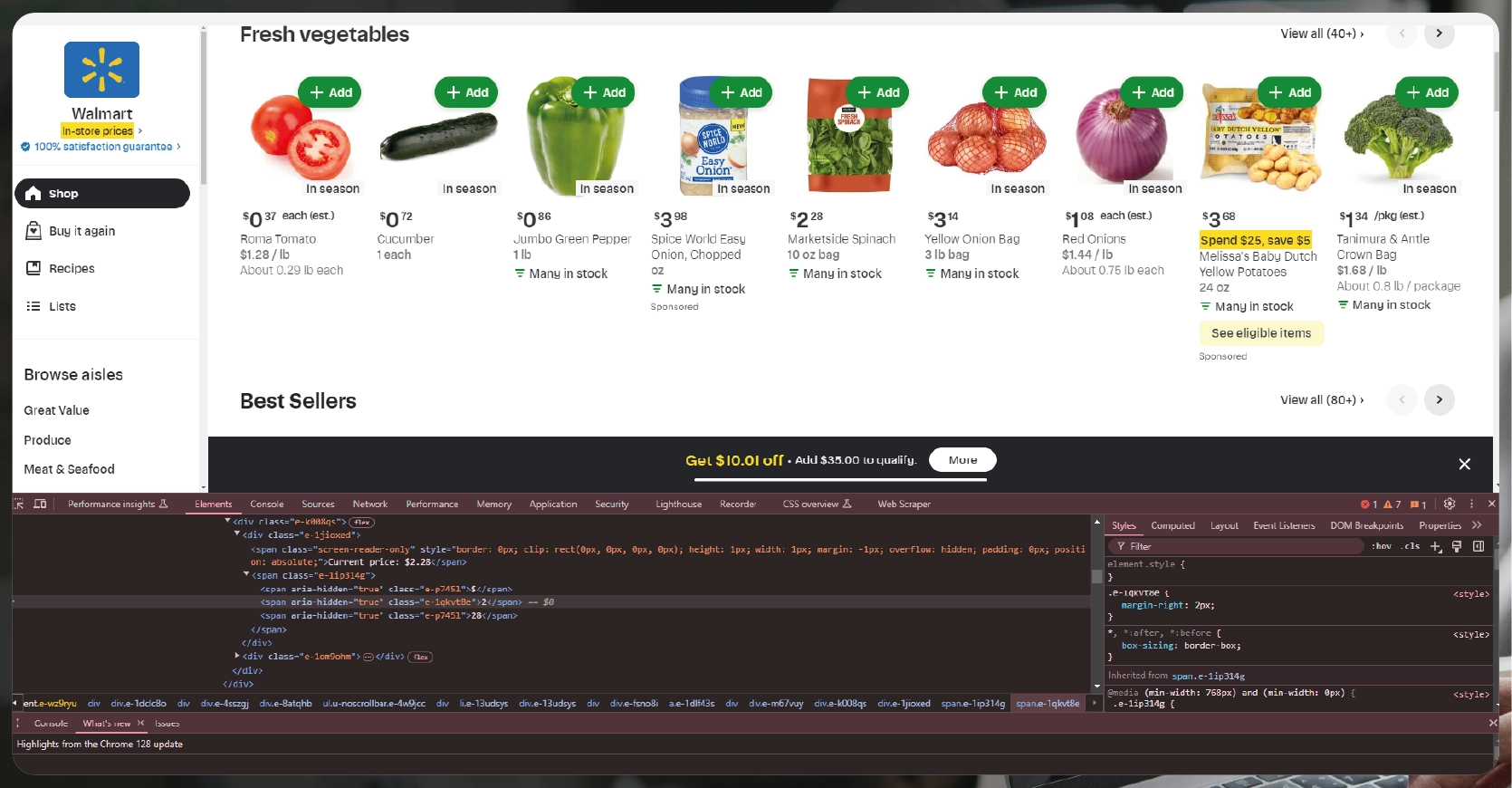
Task: Go to next Fresh vegetables carousel page
Action: coord(1440,34)
